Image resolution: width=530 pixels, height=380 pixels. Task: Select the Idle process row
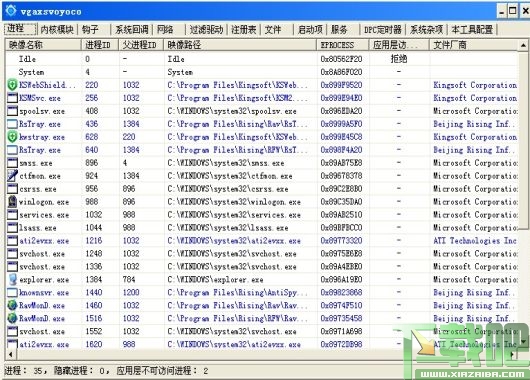261,59
